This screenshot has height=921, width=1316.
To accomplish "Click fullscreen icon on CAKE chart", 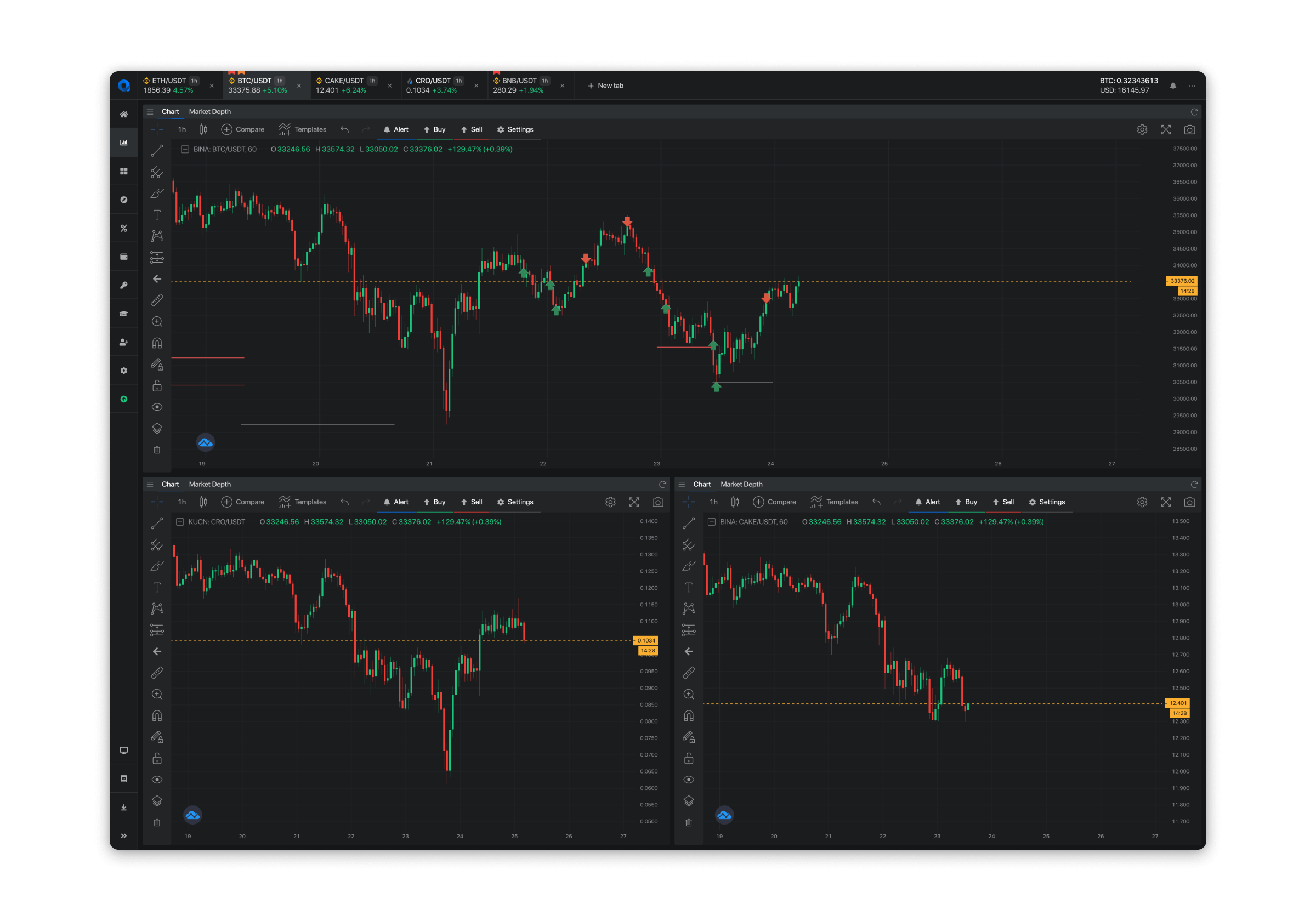I will coord(1166,503).
